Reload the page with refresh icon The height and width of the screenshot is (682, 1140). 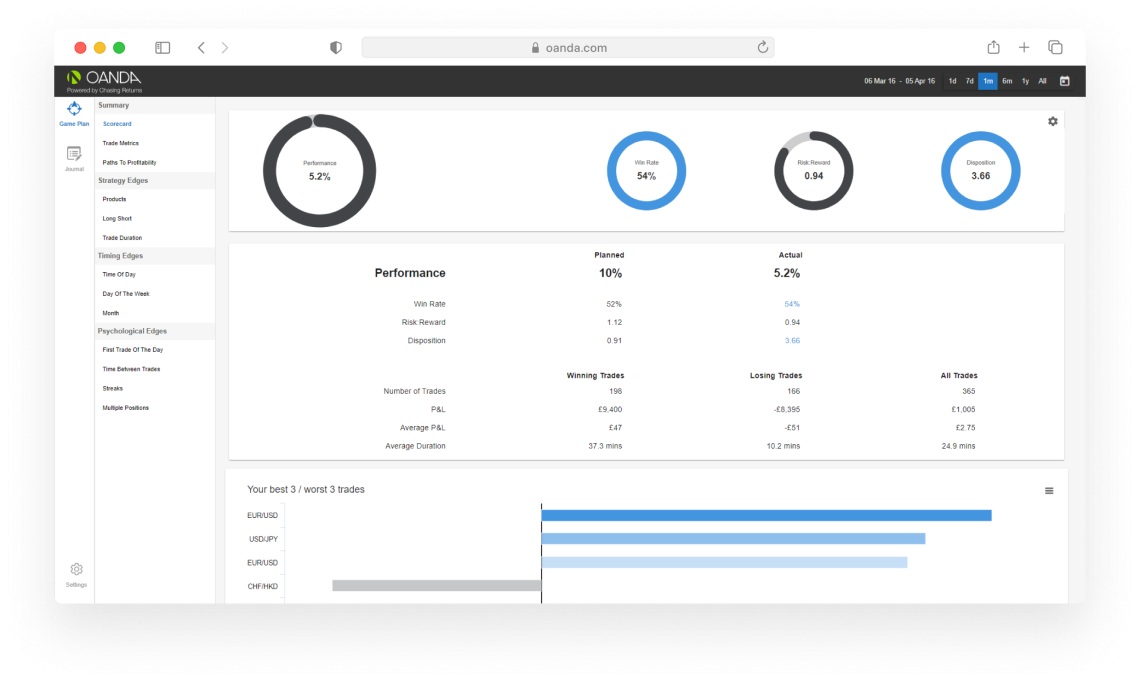(763, 48)
